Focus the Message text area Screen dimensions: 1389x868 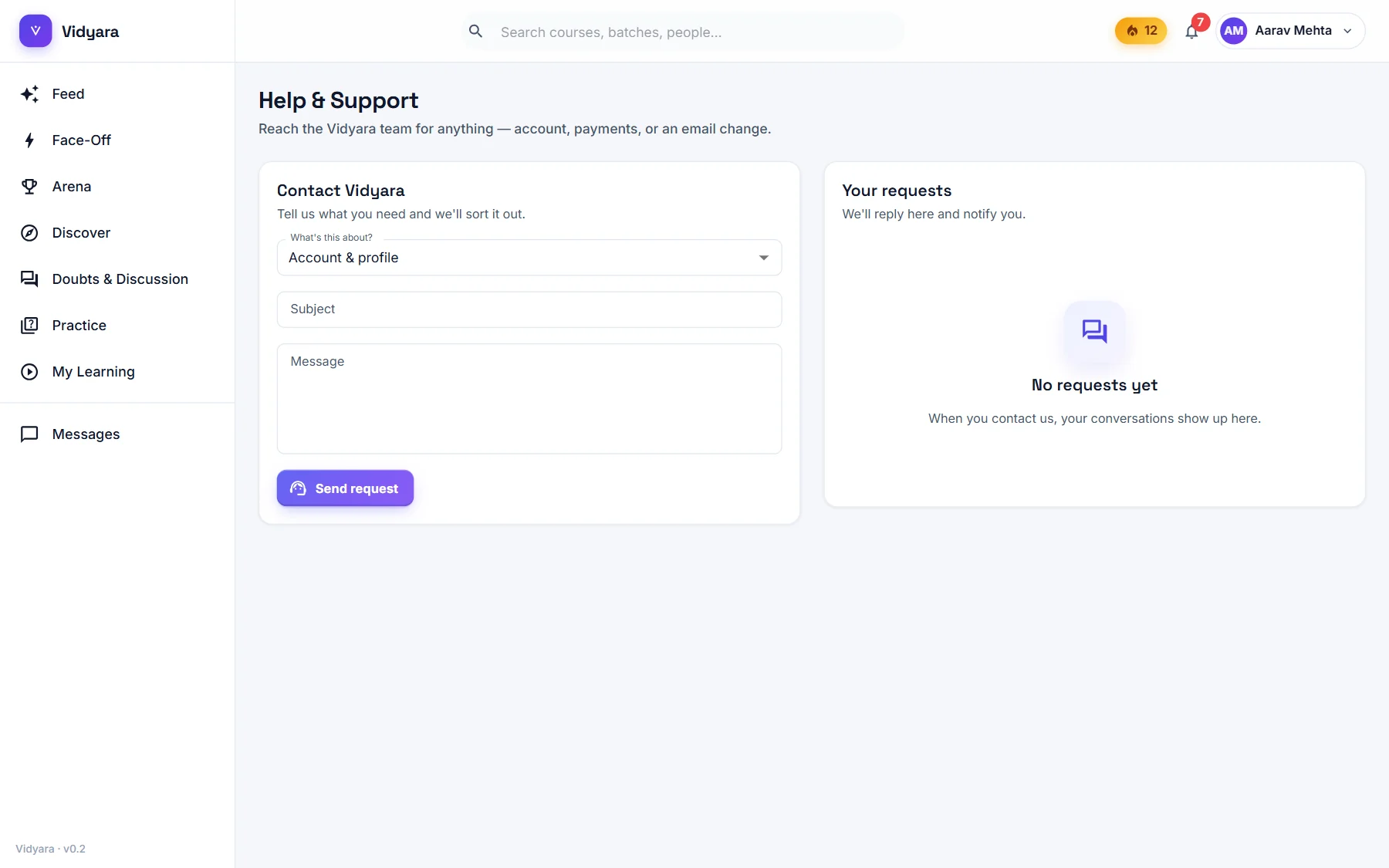tap(529, 399)
